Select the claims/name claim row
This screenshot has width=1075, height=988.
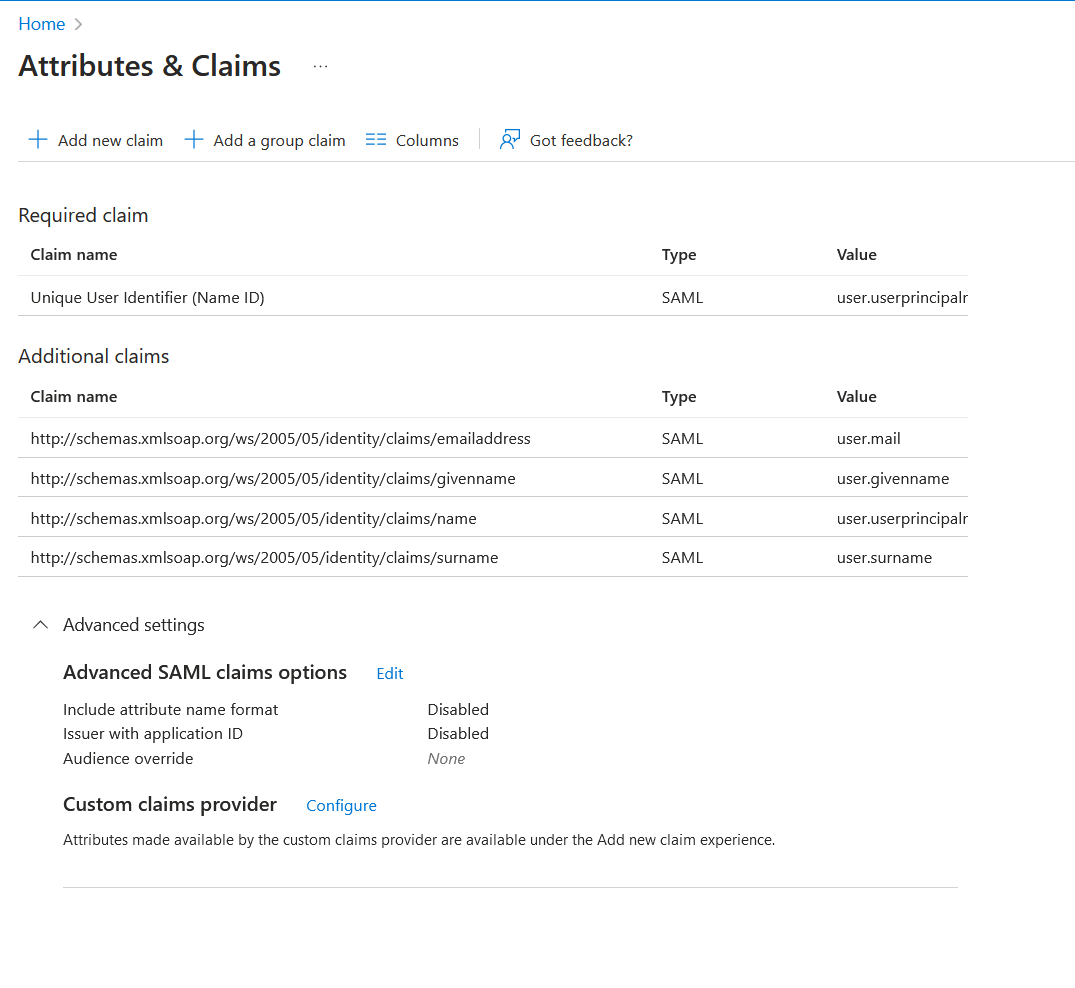493,518
